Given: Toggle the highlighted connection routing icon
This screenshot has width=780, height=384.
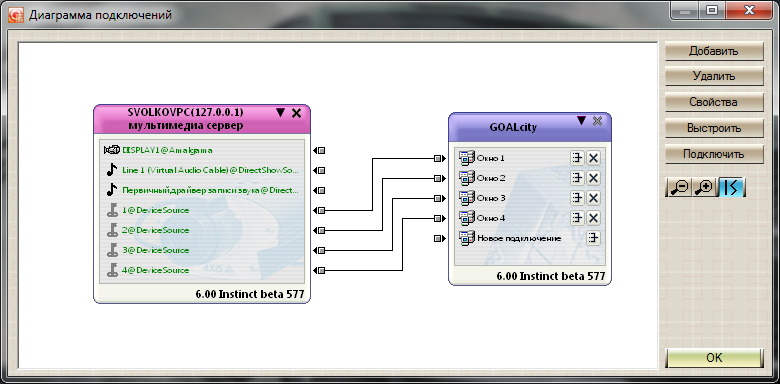Looking at the screenshot, I should (x=732, y=187).
